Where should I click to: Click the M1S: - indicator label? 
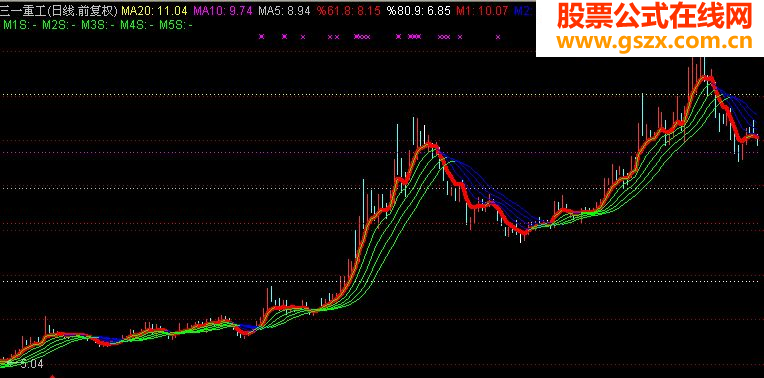[19, 25]
